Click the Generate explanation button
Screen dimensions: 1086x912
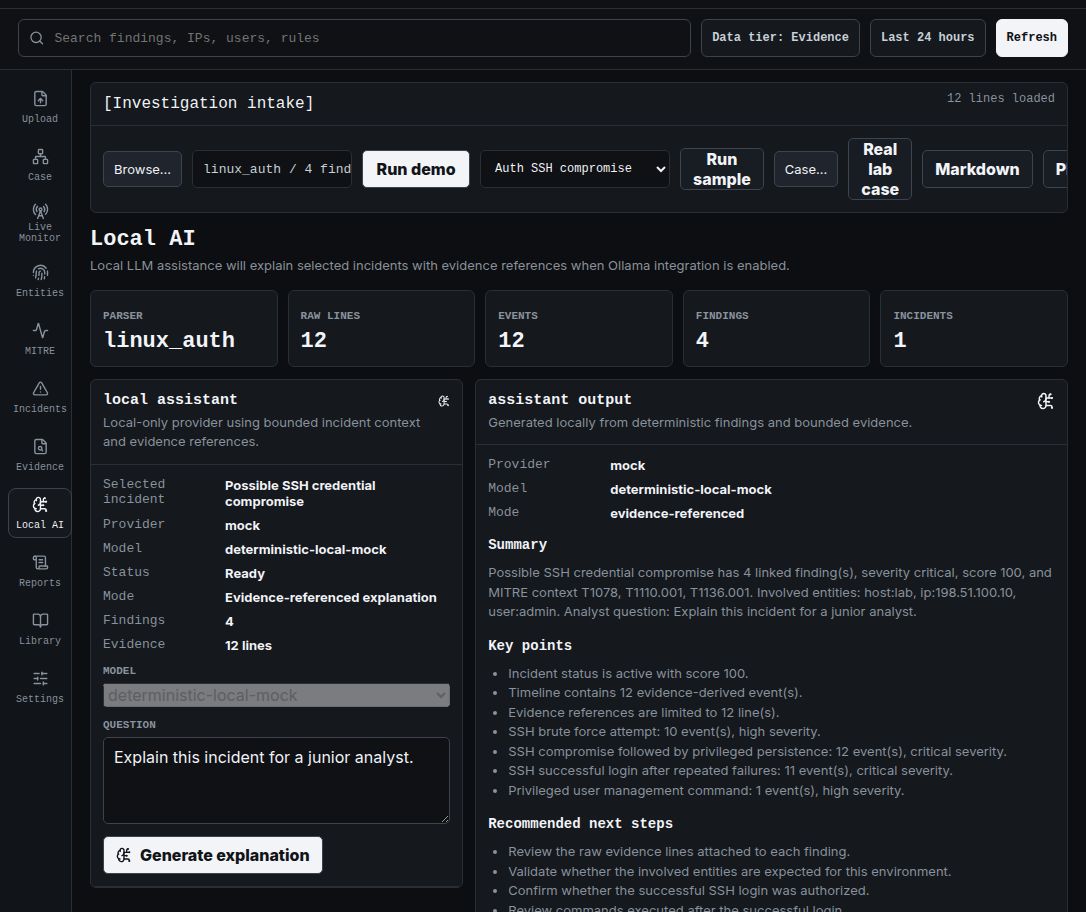213,855
